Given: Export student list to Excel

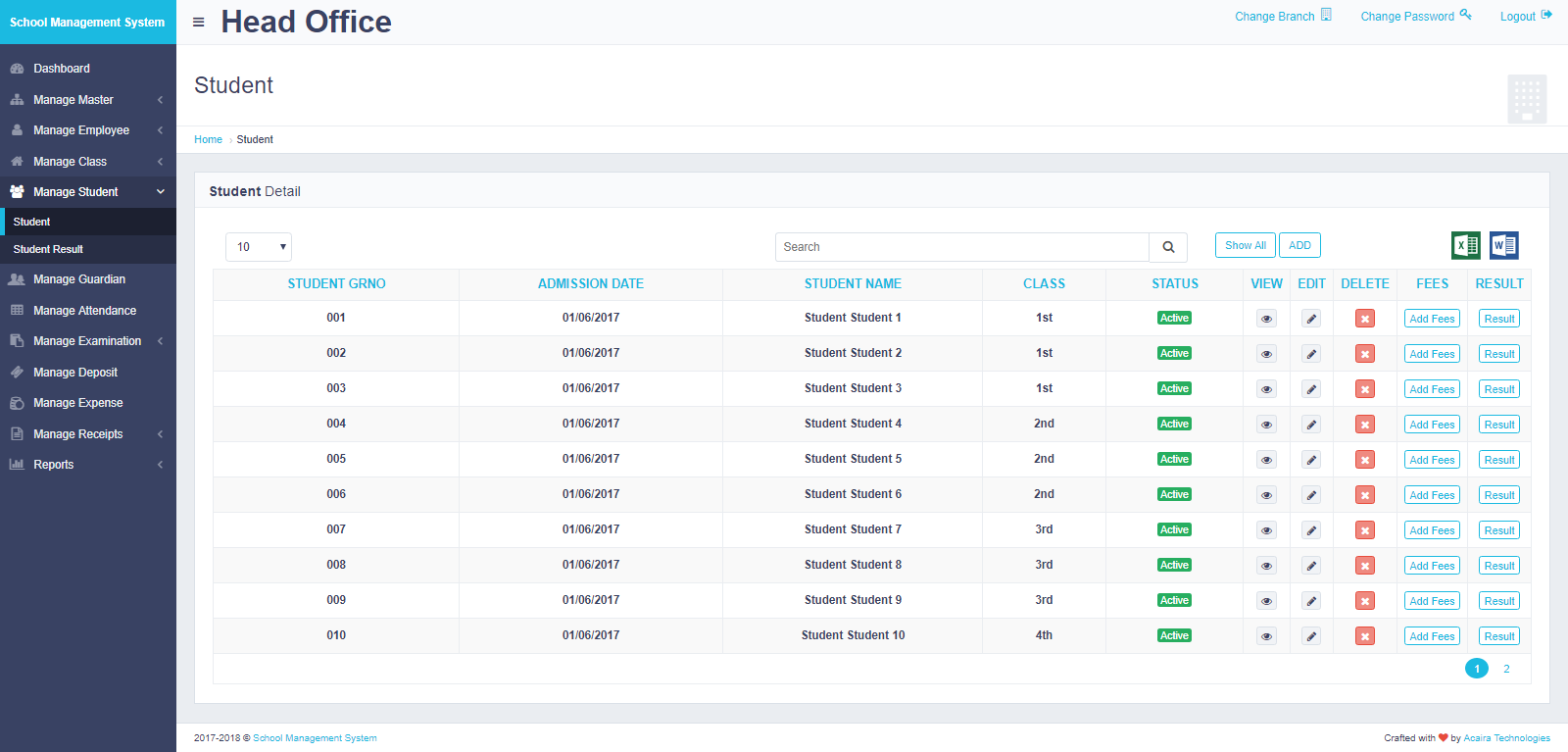Looking at the screenshot, I should tap(1465, 245).
